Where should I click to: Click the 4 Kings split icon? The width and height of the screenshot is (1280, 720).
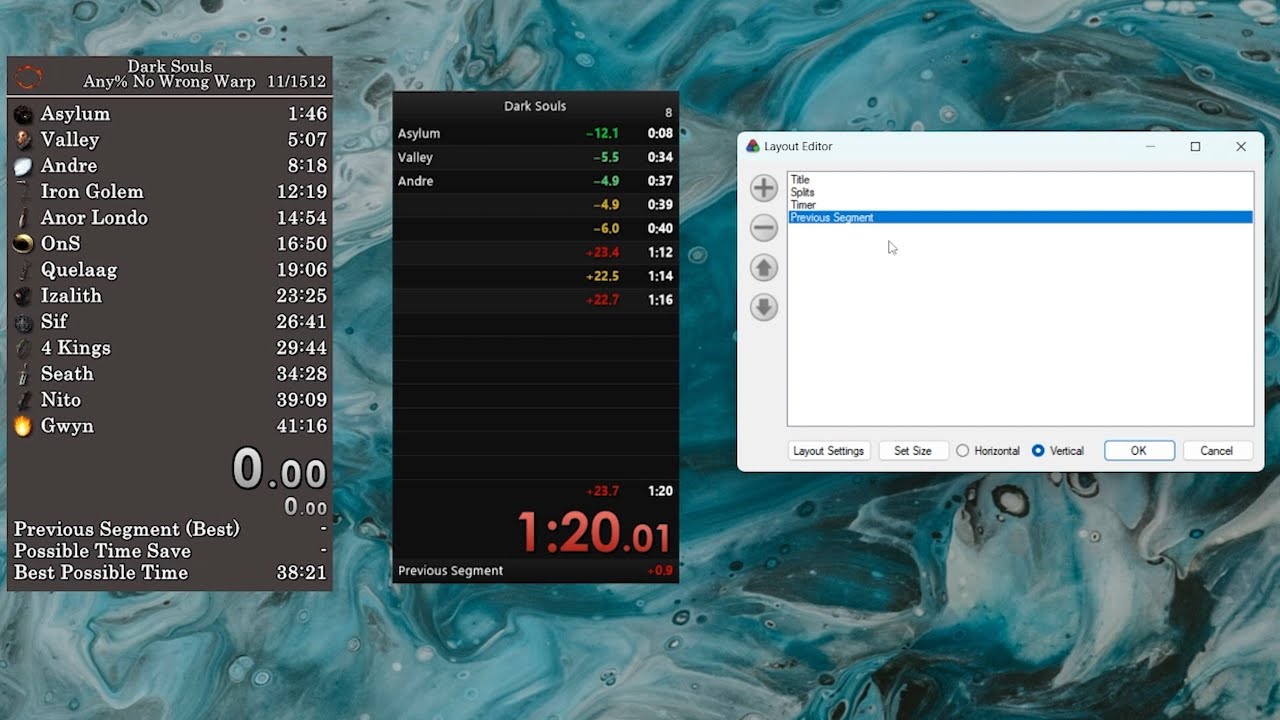point(23,348)
